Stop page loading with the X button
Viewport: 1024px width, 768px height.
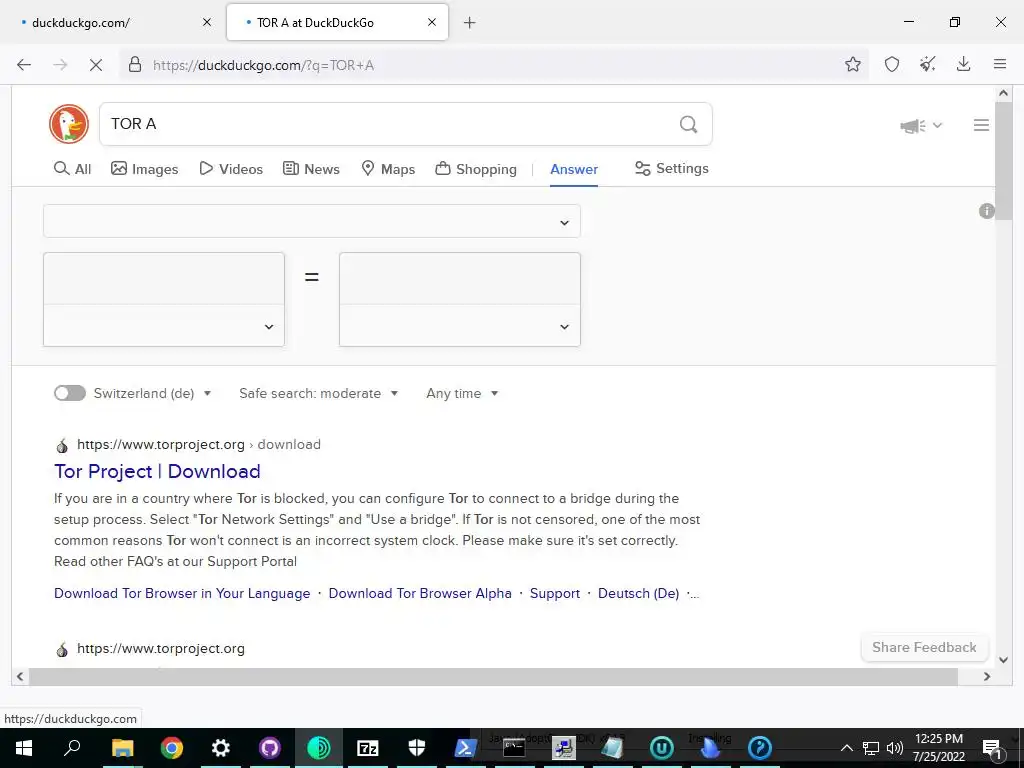coord(95,65)
